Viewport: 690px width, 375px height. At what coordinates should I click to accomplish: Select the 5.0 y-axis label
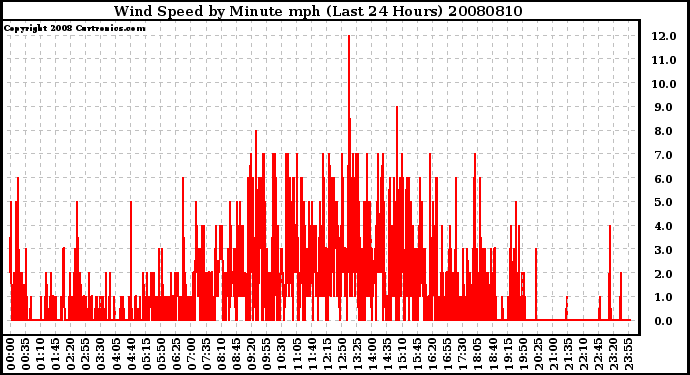click(664, 202)
